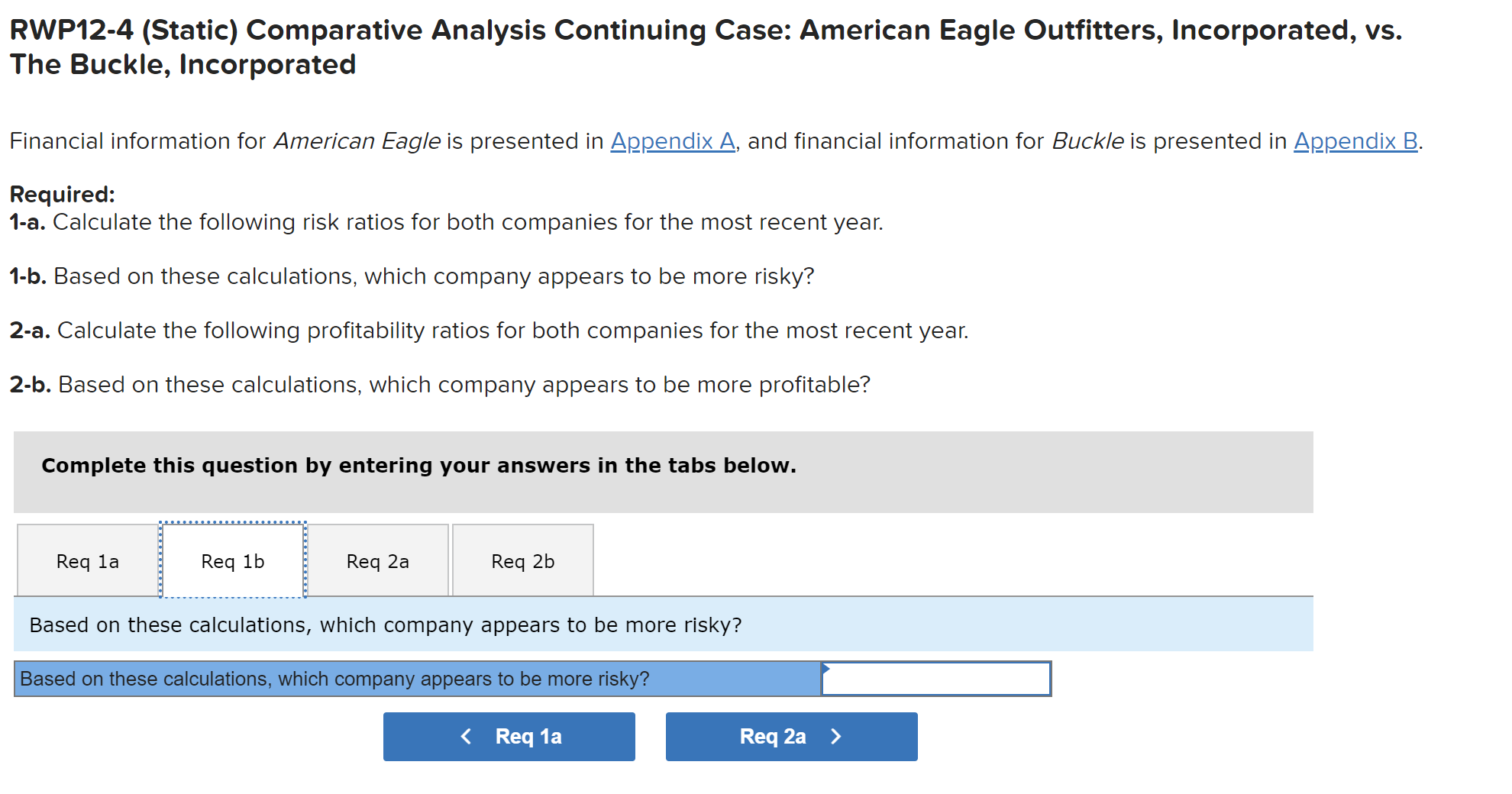The height and width of the screenshot is (794, 1512).
Task: Click the previous Req 1a navigation button
Action: (509, 737)
